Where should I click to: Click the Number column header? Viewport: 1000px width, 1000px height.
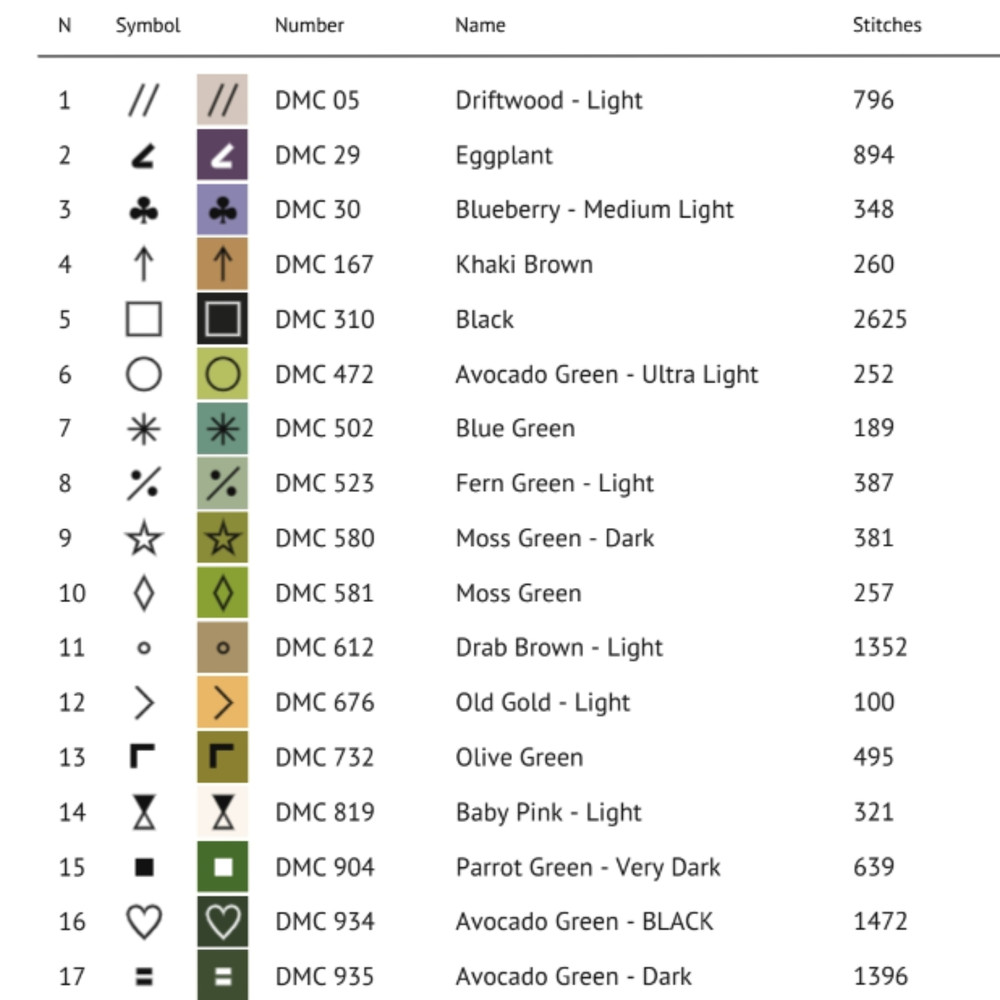309,25
